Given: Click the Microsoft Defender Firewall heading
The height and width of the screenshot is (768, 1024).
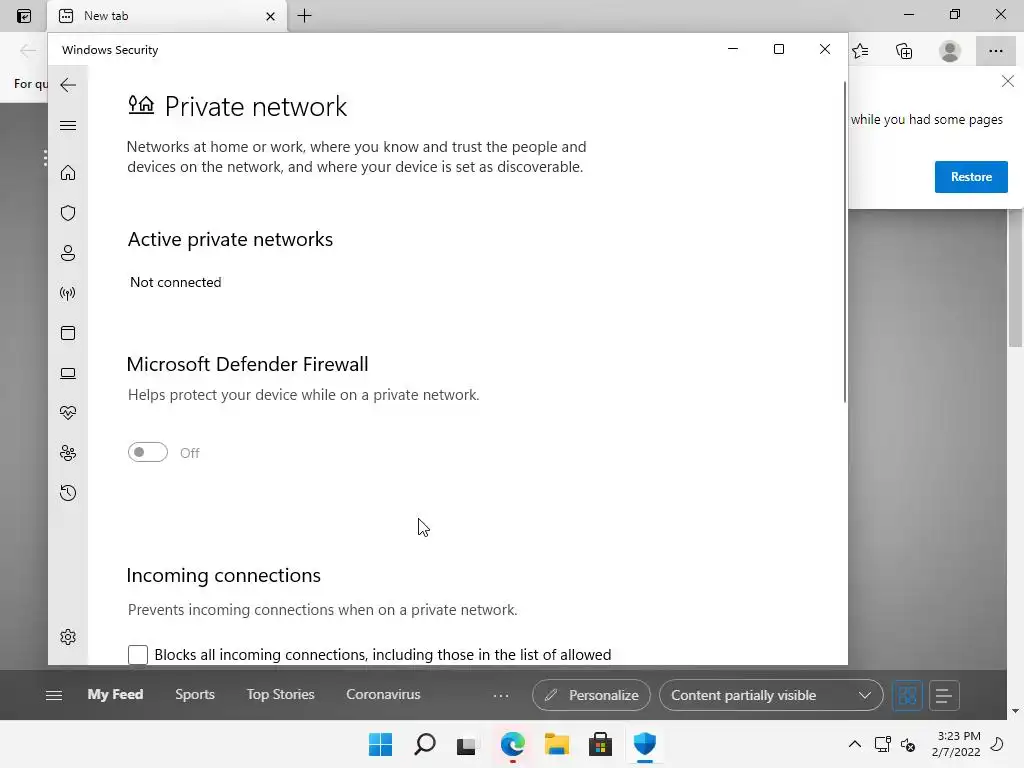Looking at the screenshot, I should point(248,364).
